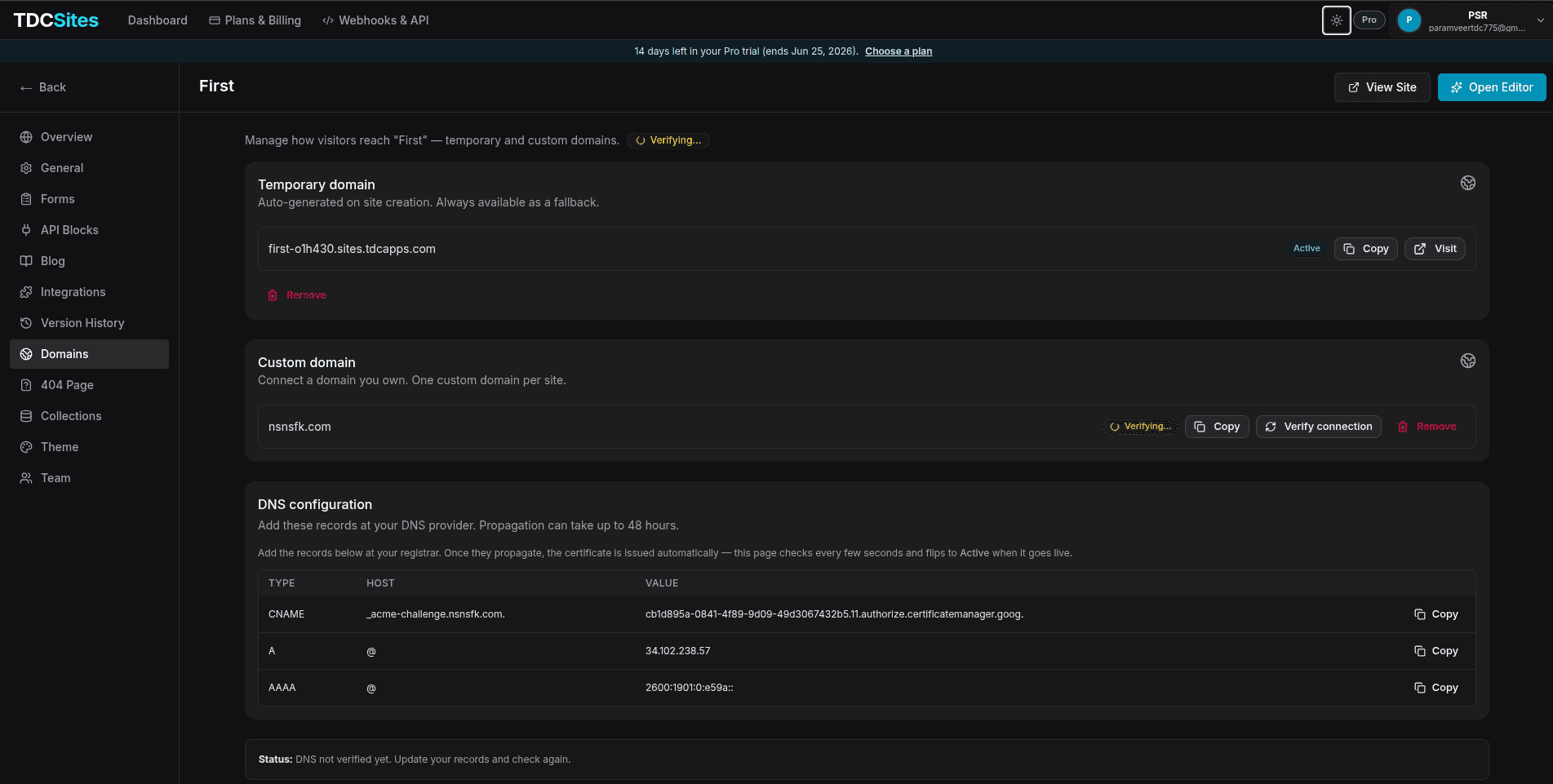This screenshot has width=1553, height=784.
Task: Select the 34.102.238.57 IP value
Action: pyautogui.click(x=677, y=651)
